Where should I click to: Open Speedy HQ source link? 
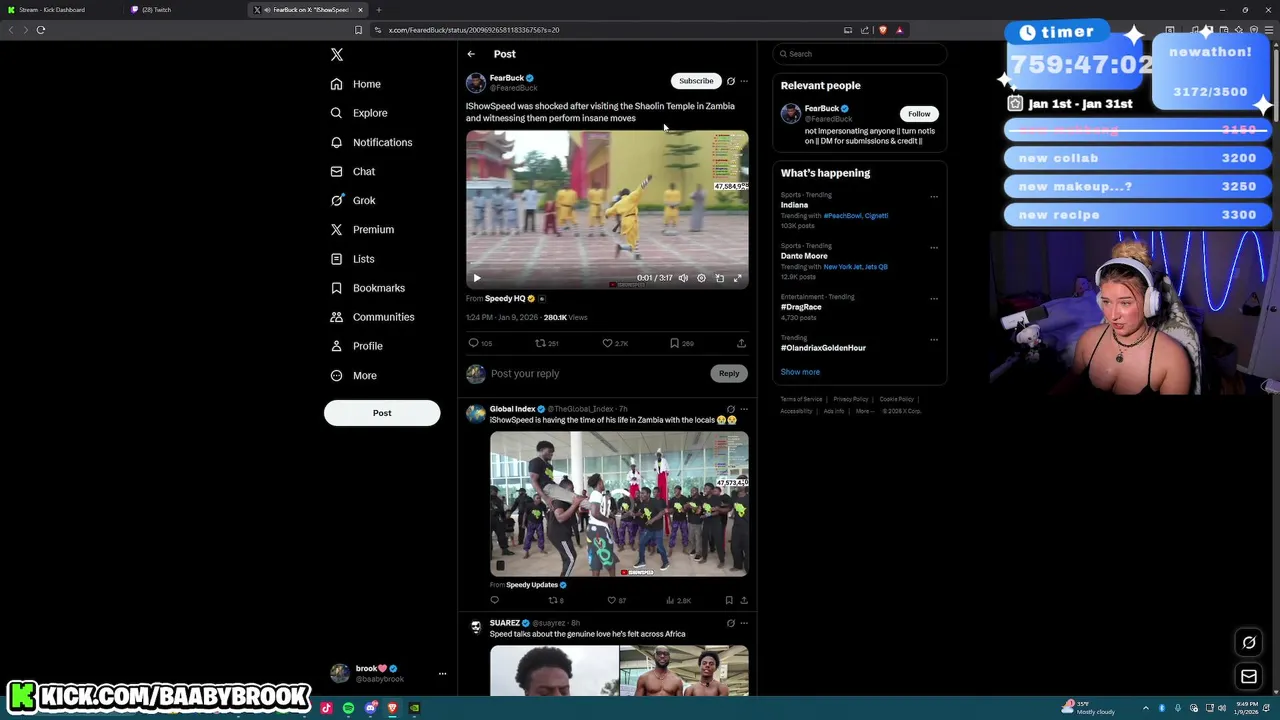coord(505,298)
